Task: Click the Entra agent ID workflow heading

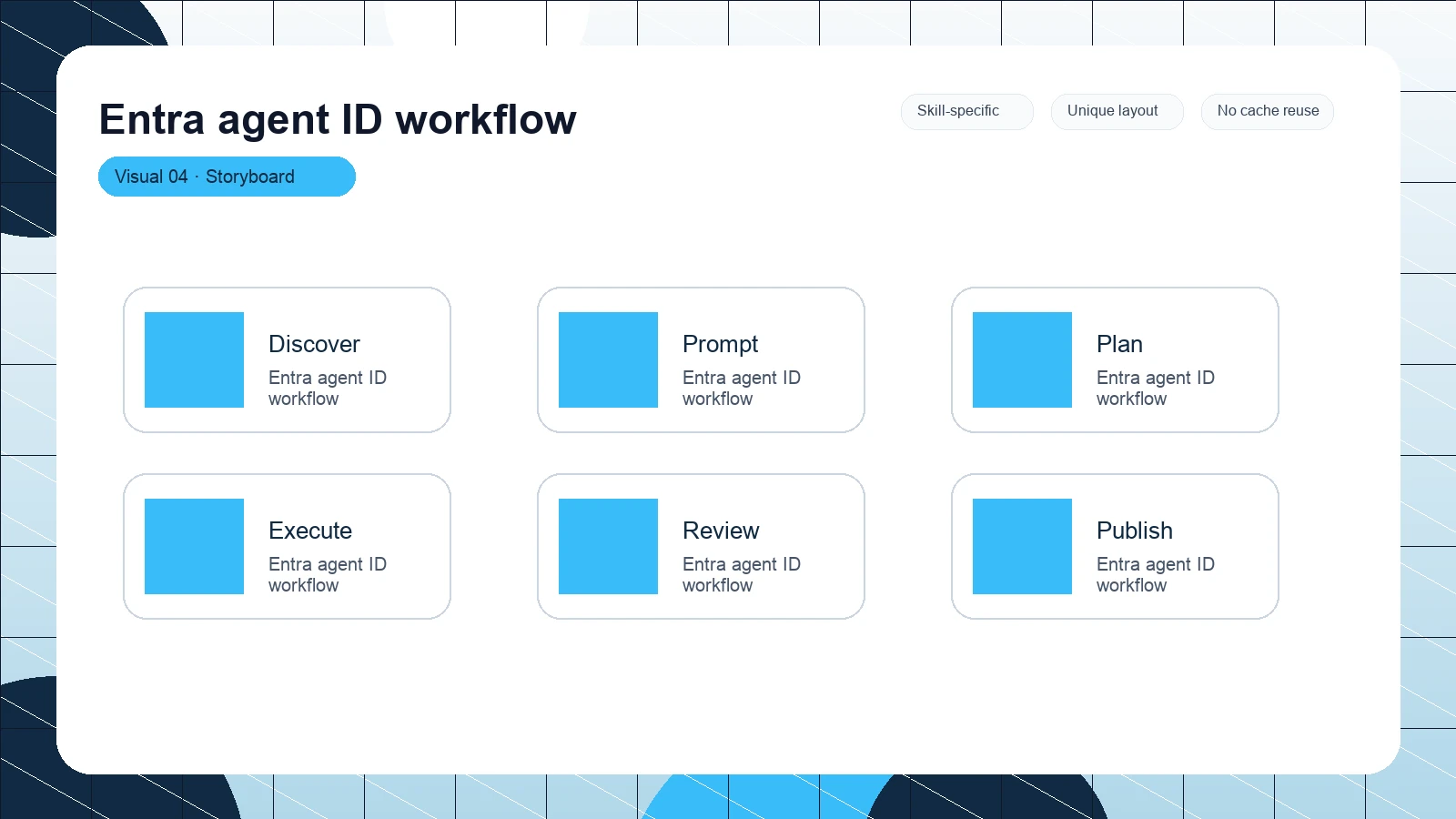Action: (x=338, y=119)
